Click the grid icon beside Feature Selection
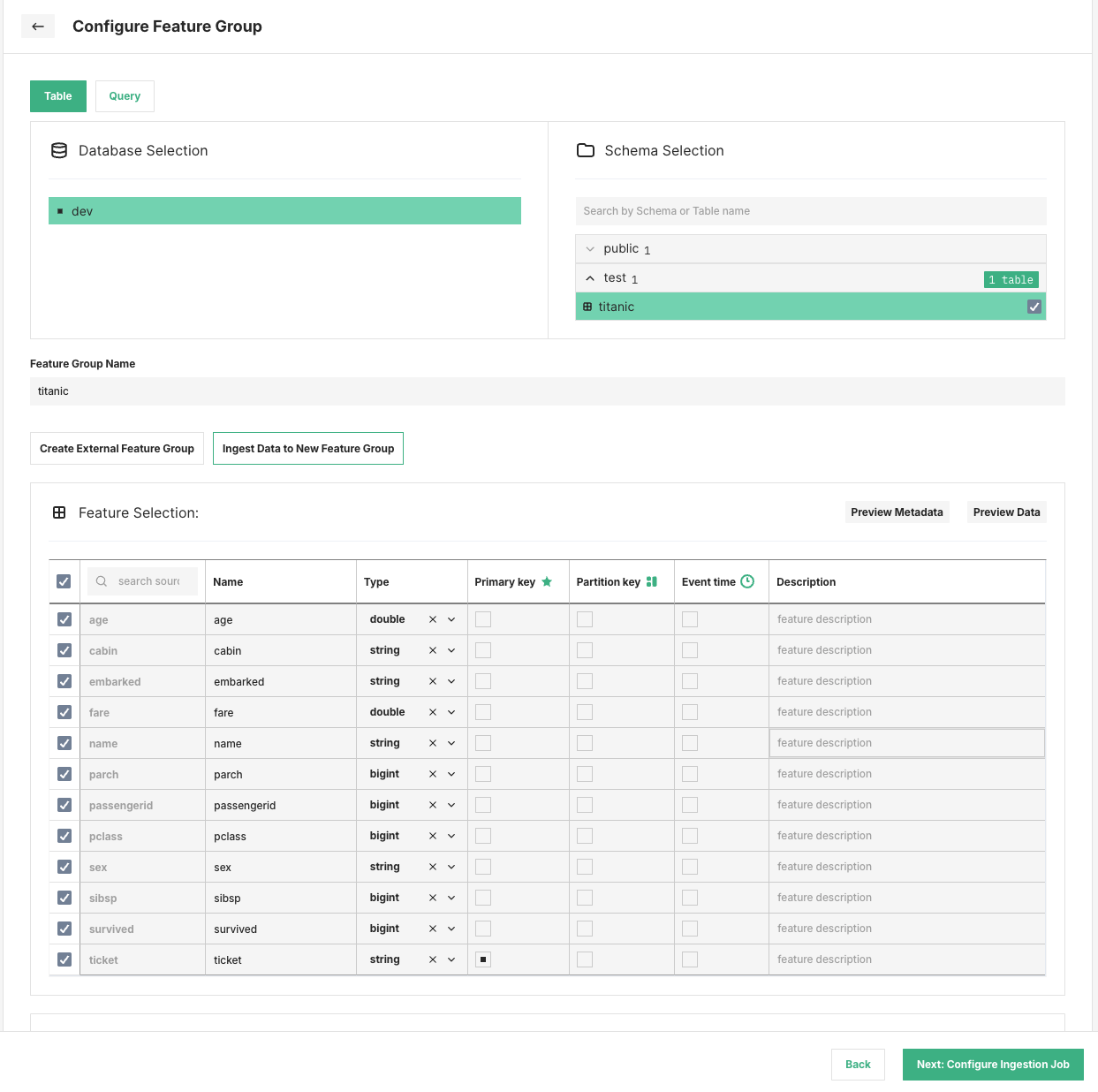 [x=58, y=512]
